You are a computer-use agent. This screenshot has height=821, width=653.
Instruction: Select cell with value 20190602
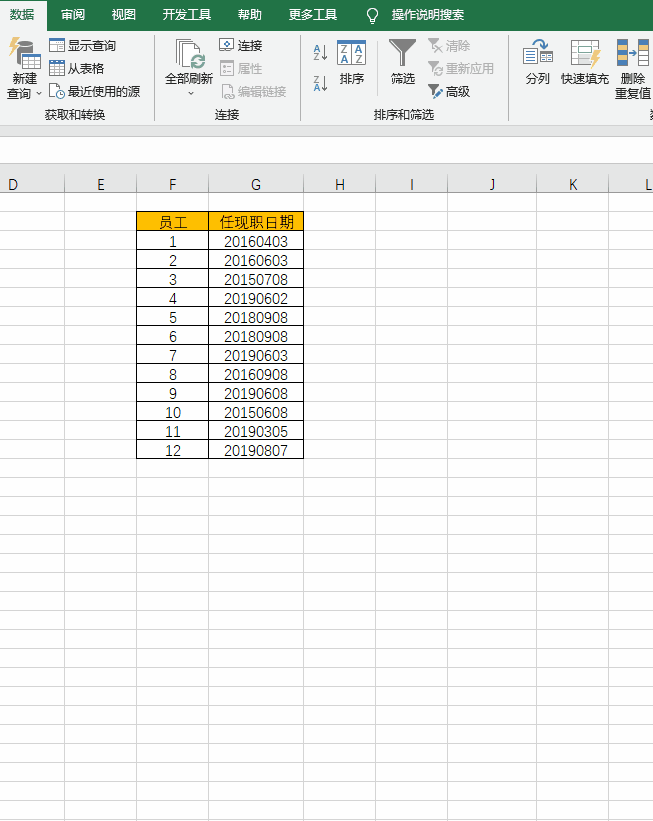(x=256, y=297)
